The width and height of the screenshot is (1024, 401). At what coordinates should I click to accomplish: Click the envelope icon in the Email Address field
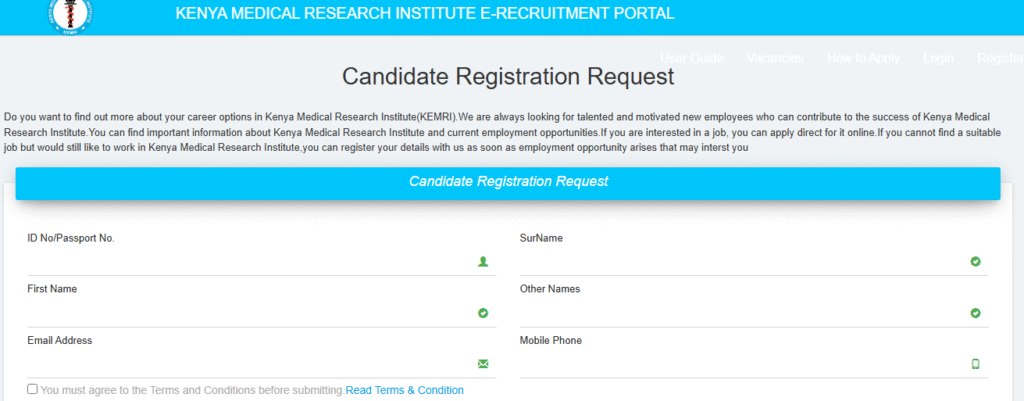(483, 364)
